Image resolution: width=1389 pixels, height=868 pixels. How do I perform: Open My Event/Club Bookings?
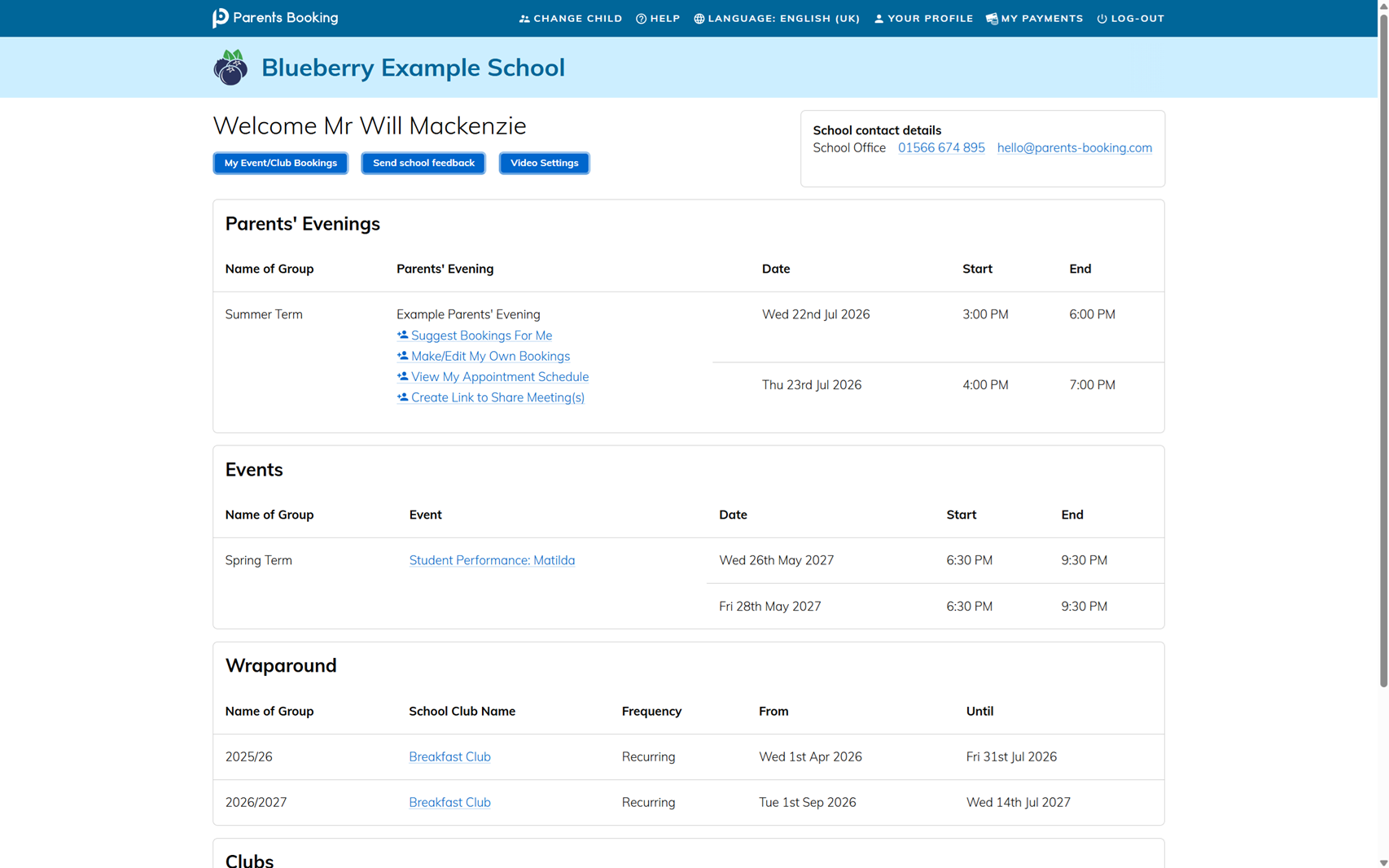pyautogui.click(x=281, y=163)
